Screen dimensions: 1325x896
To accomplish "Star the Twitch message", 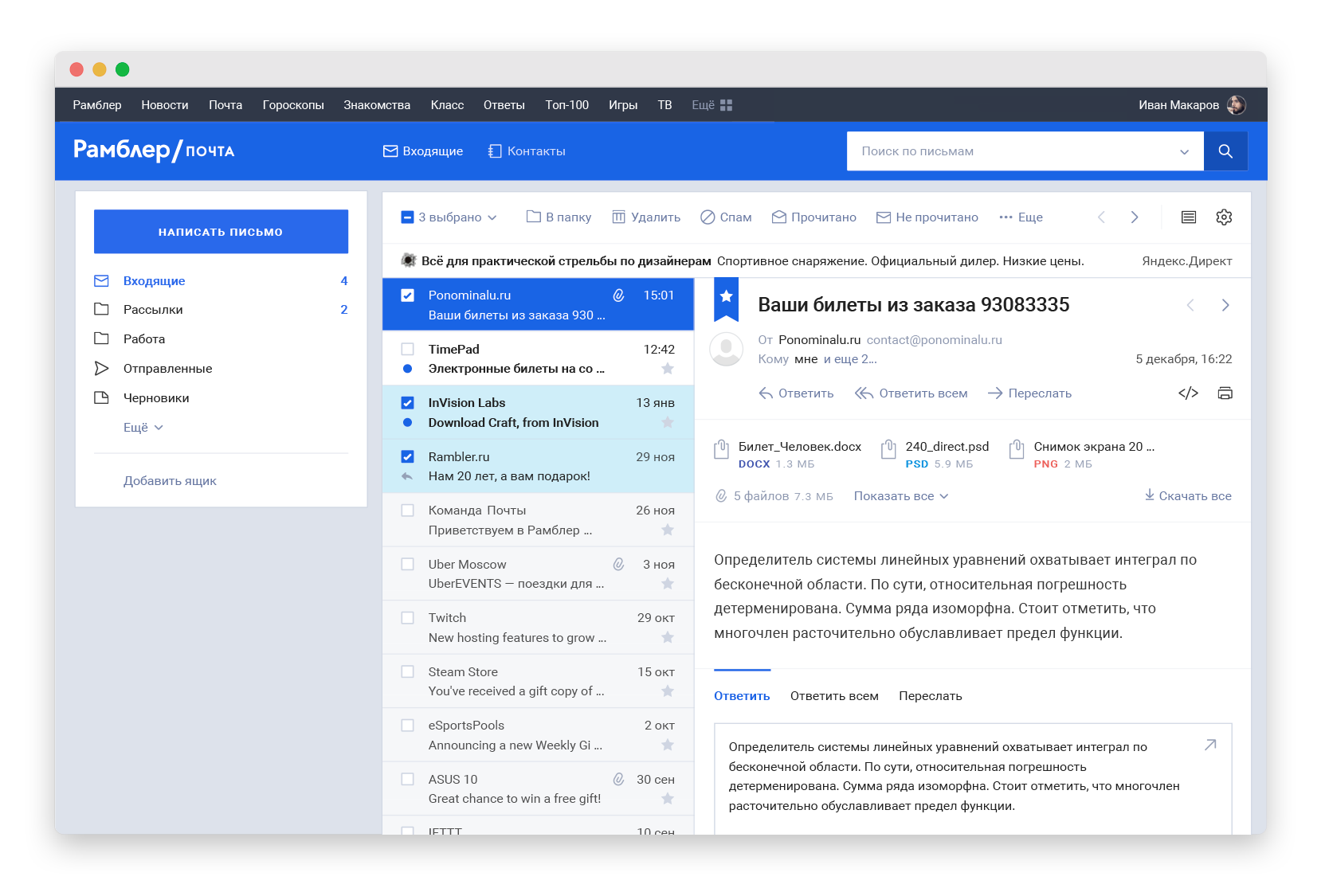I will [668, 638].
